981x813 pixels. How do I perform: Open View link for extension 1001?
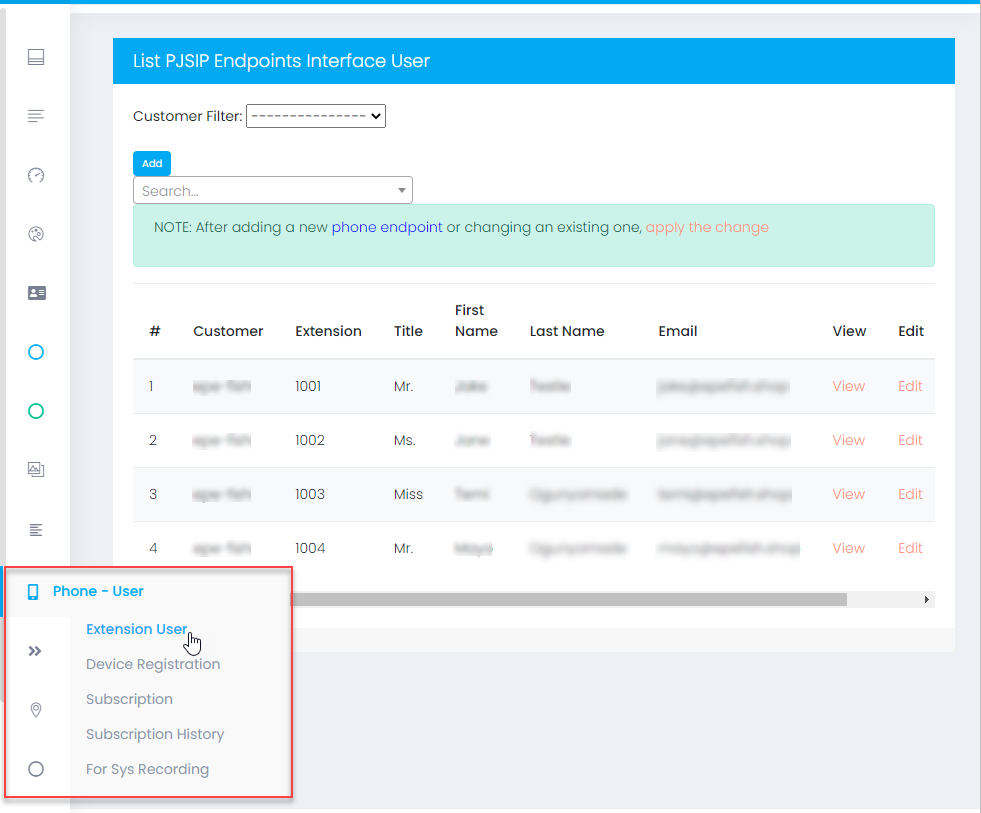click(848, 386)
